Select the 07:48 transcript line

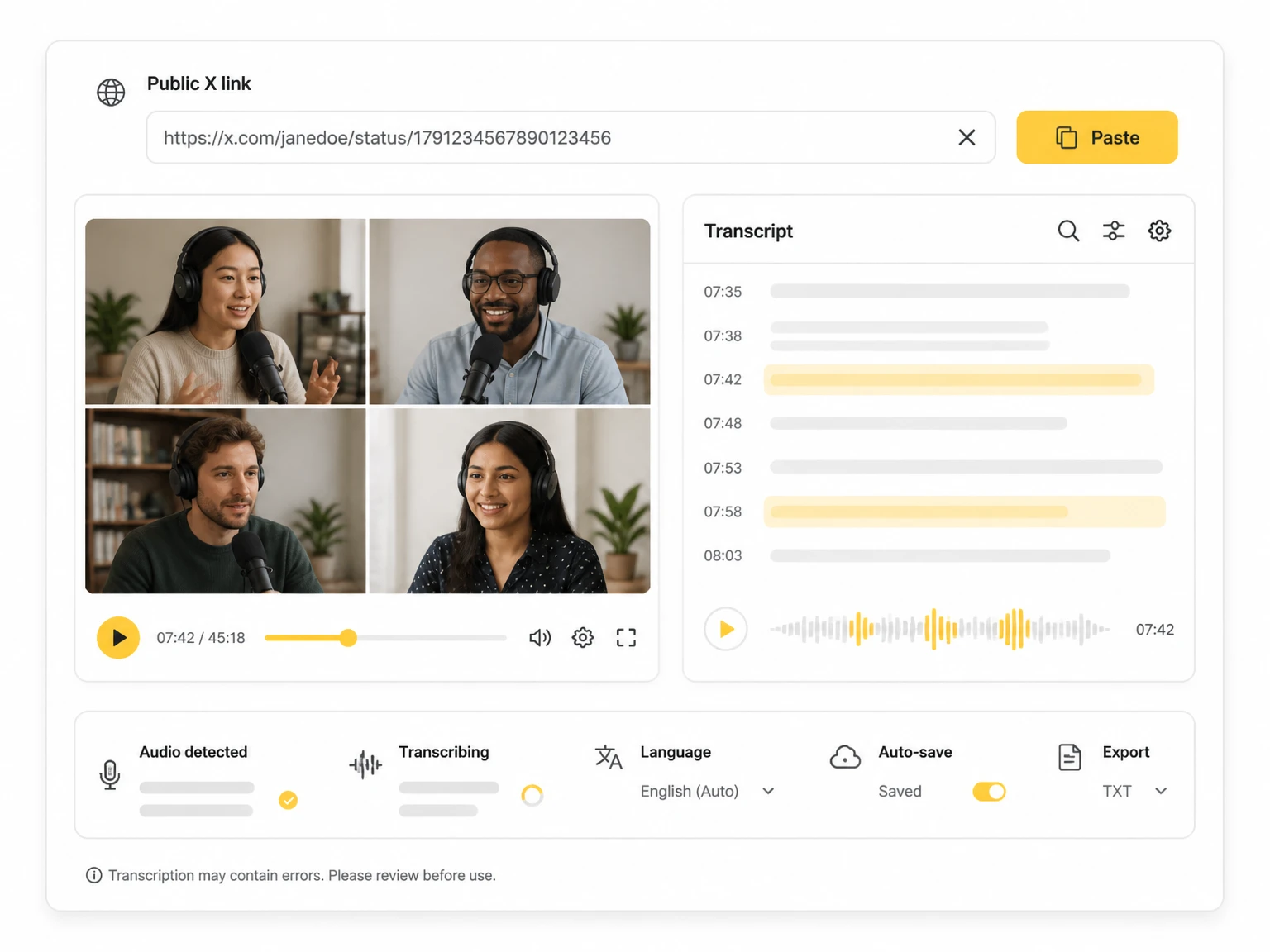[x=886, y=423]
